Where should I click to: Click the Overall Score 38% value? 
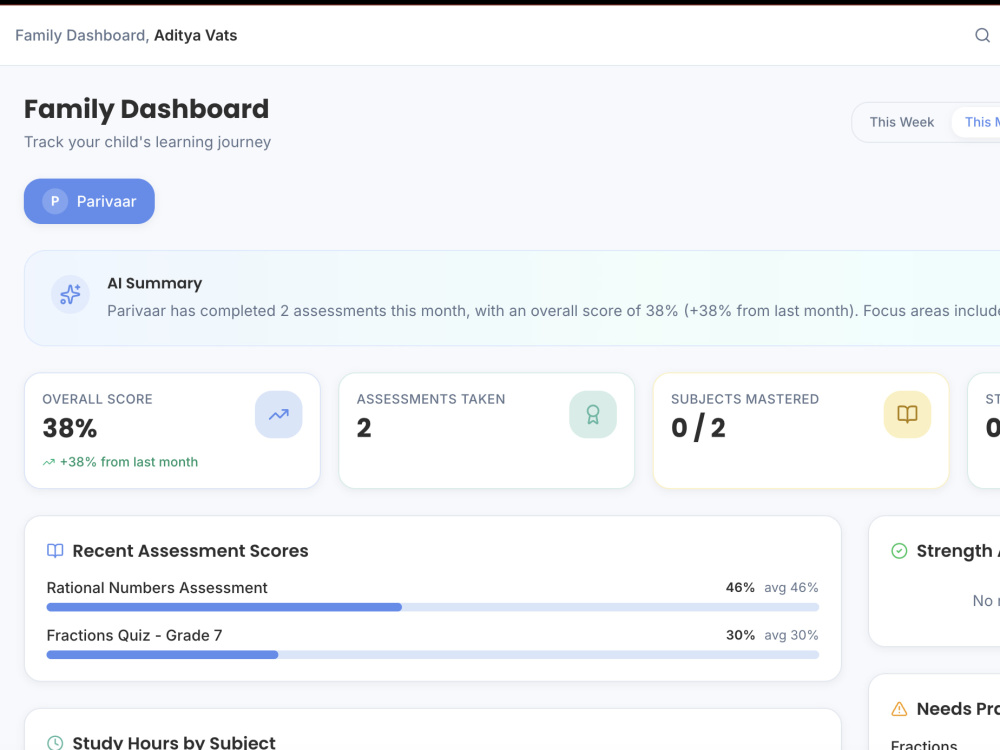(x=70, y=428)
